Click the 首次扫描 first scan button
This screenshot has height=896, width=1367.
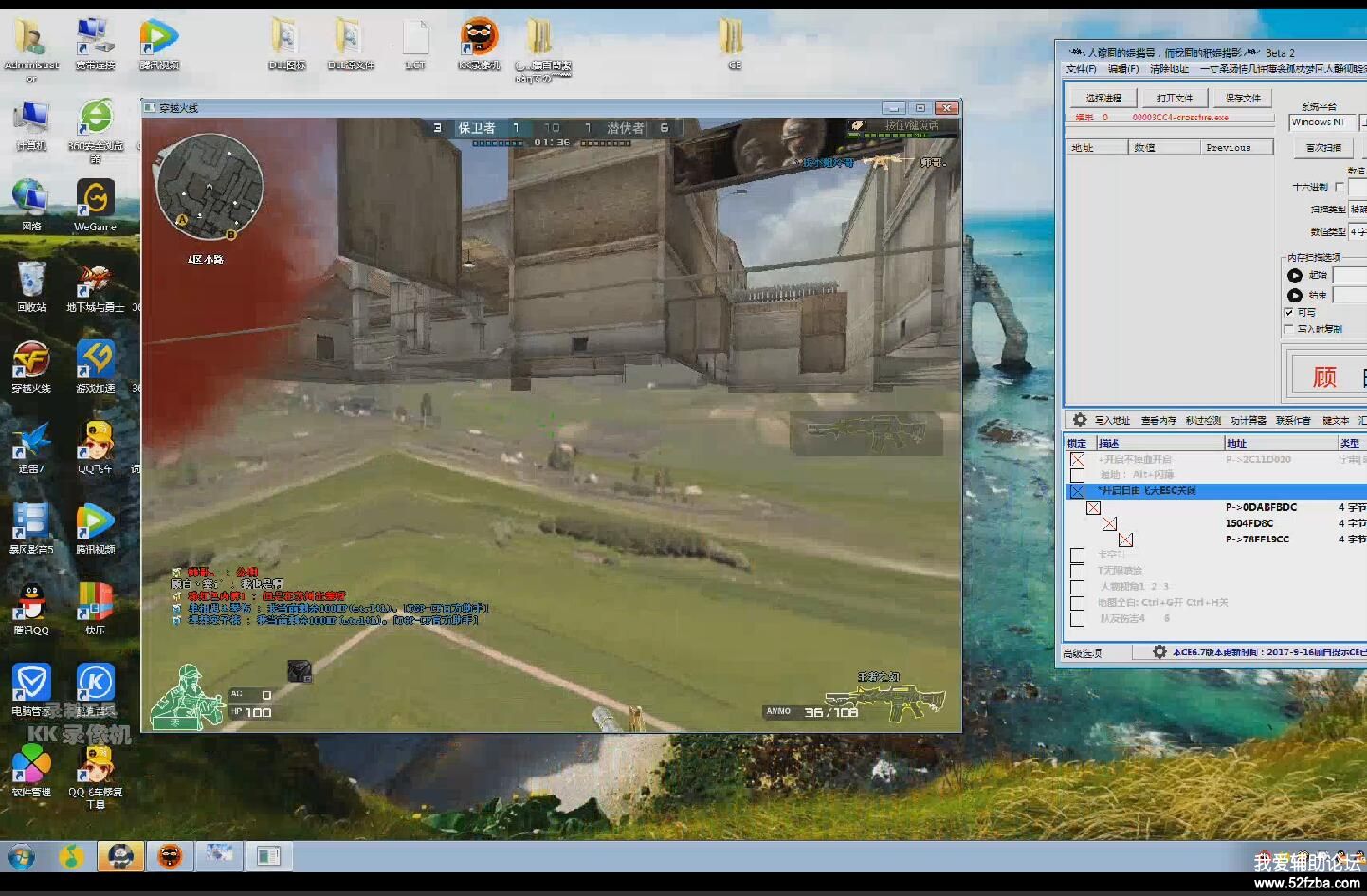(1324, 148)
